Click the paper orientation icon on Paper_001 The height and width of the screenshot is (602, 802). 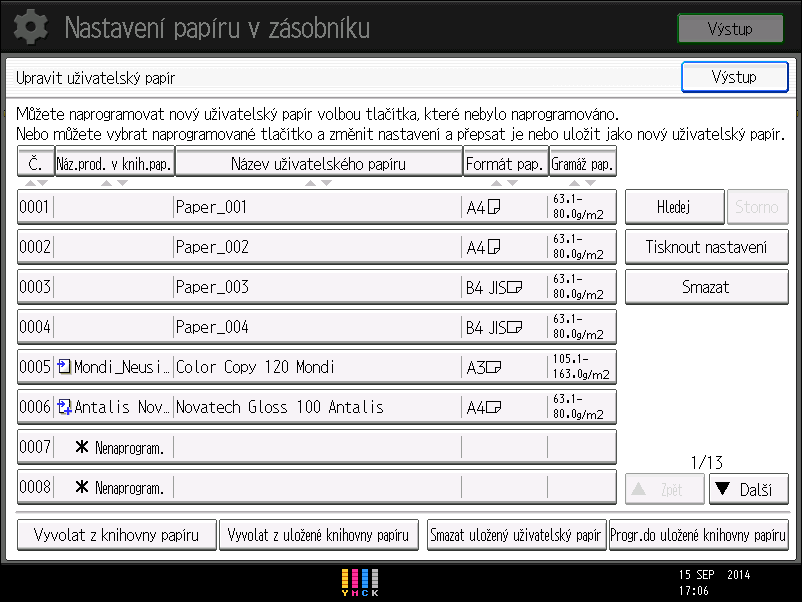[494, 207]
